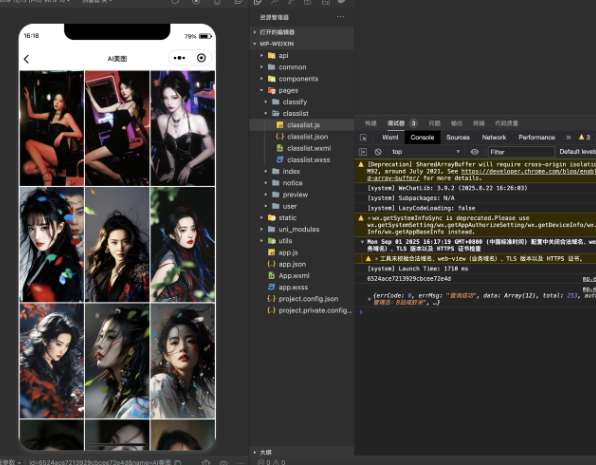Open the developer.chrome.com deprecation link
The height and width of the screenshot is (465, 596).
click(528, 171)
